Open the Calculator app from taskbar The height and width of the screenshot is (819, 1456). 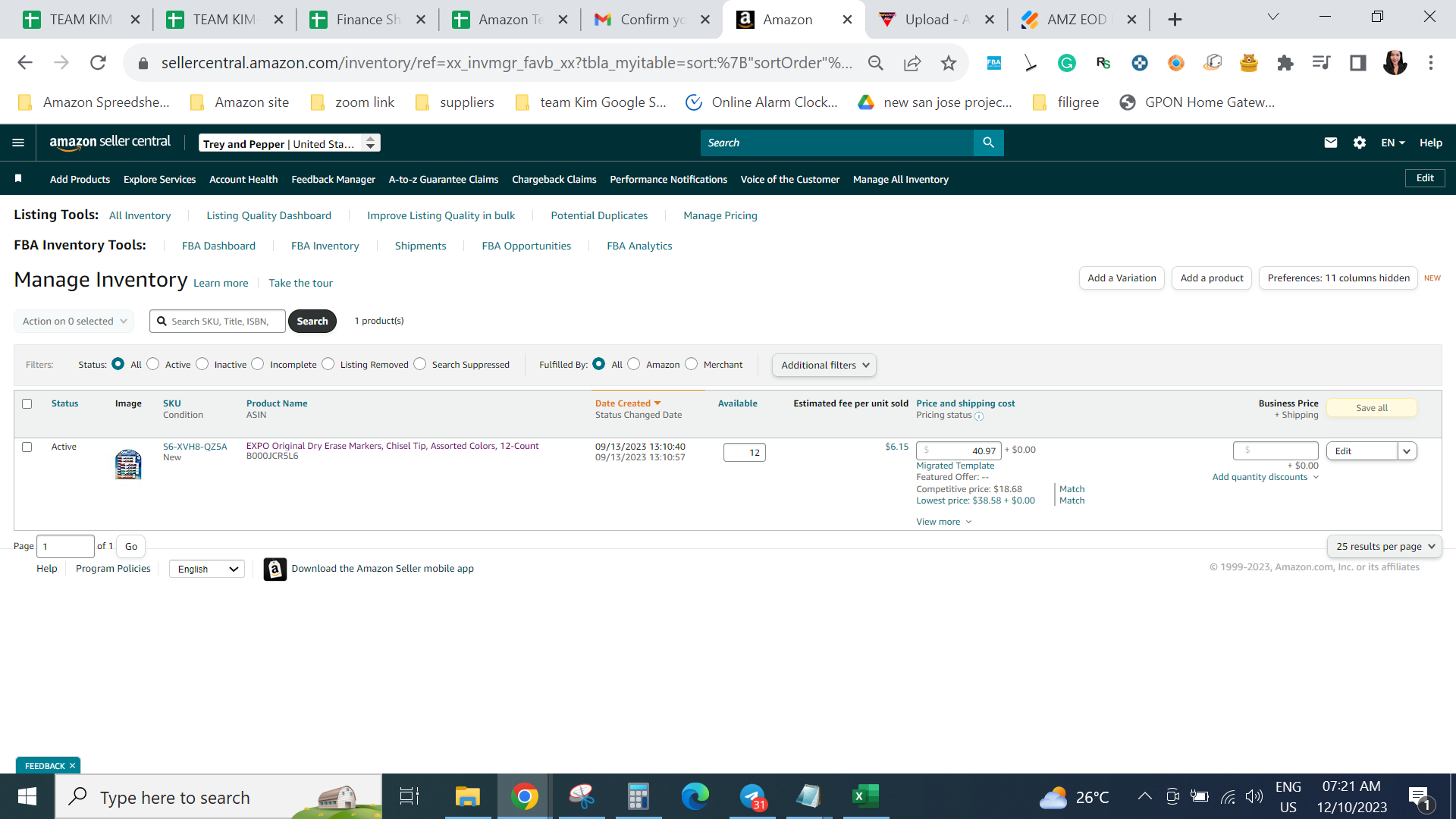pyautogui.click(x=638, y=797)
